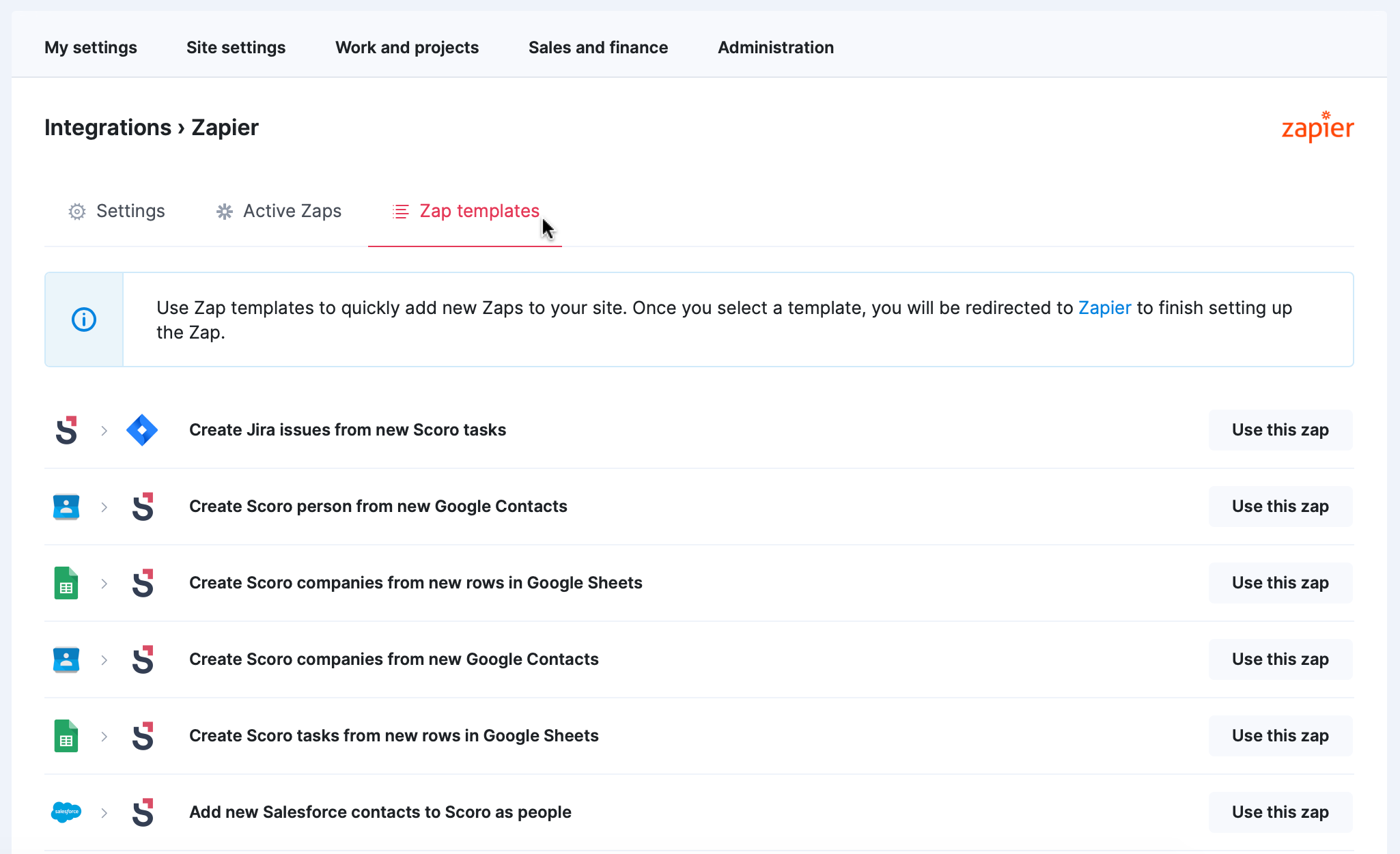Screen dimensions: 1400x854
Task: Click Google Contacts icon in Scoro person row
Action: pos(66,507)
